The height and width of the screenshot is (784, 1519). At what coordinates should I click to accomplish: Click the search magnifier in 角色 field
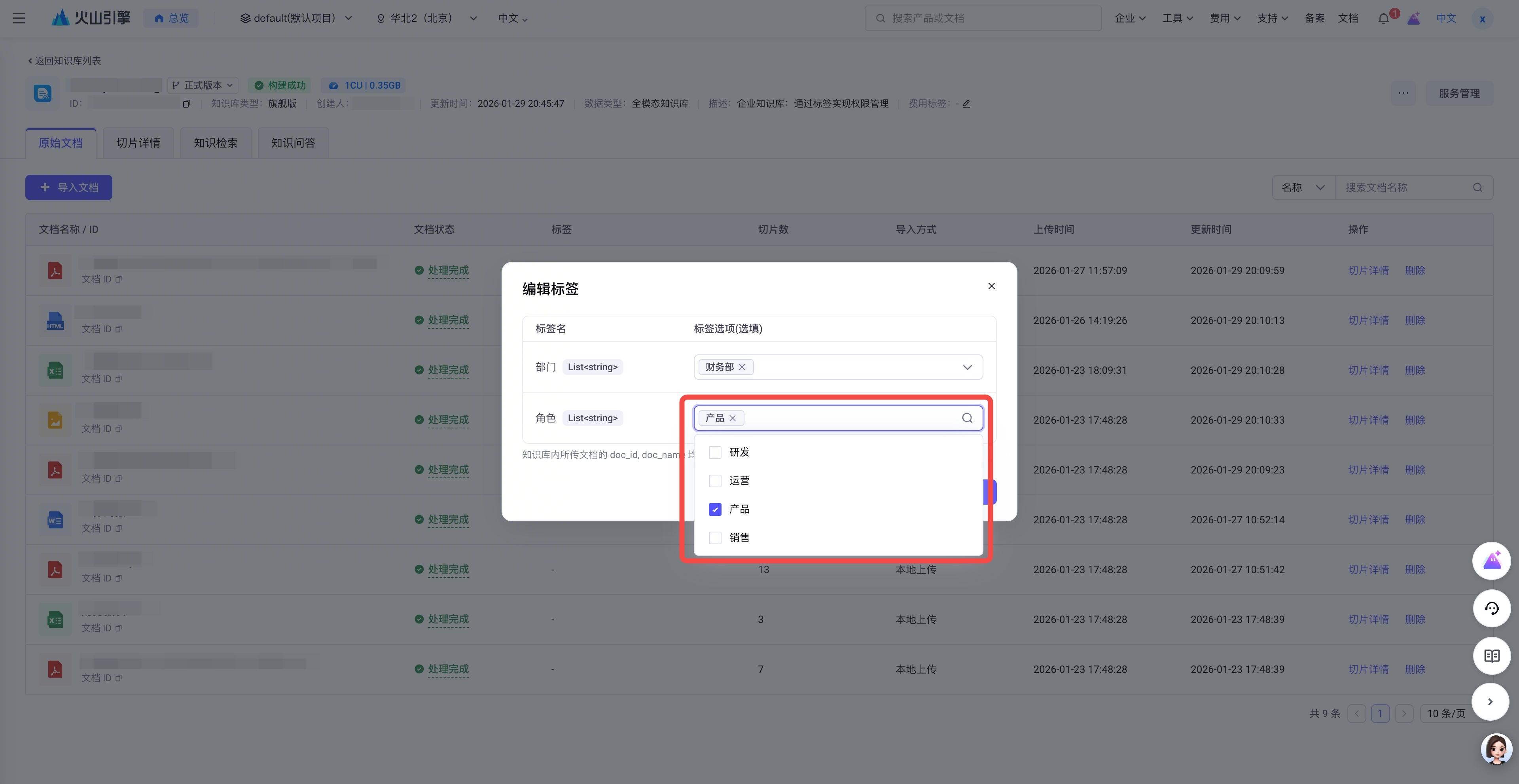[x=967, y=418]
